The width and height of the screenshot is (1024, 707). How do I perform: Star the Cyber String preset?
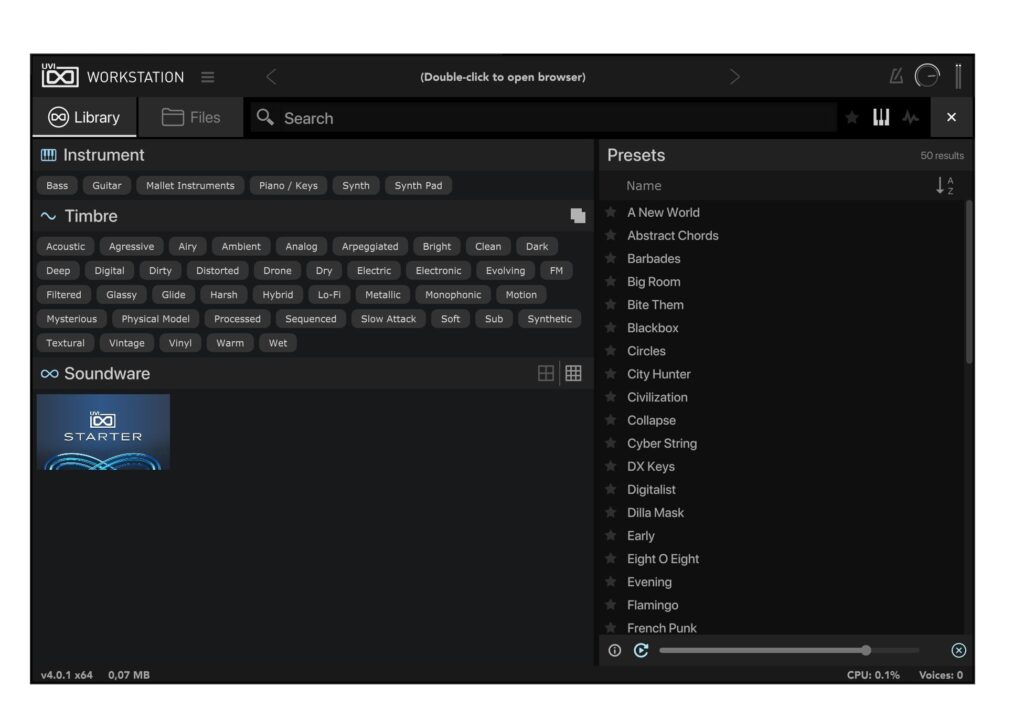coord(611,443)
